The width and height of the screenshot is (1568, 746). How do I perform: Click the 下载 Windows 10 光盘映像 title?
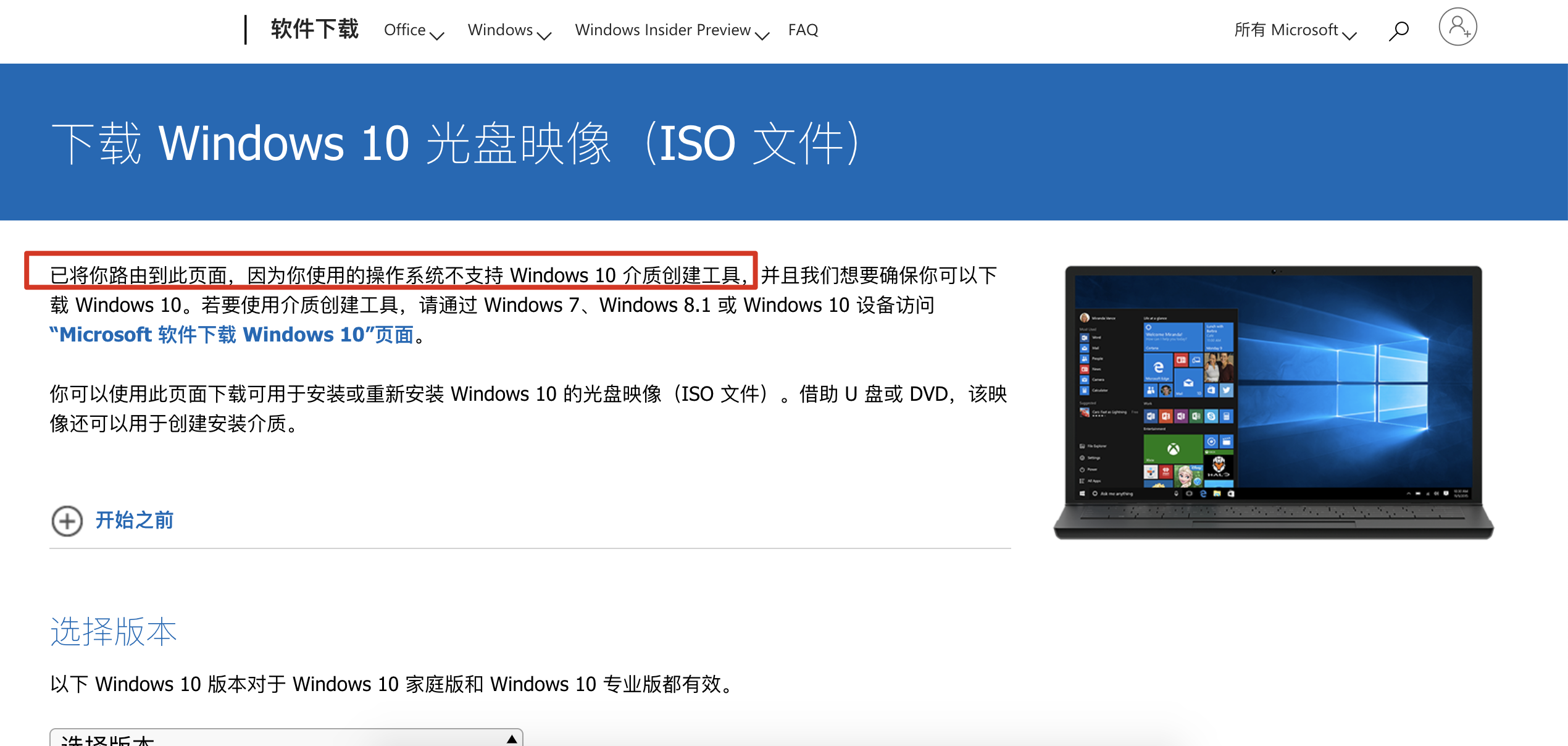[x=455, y=143]
